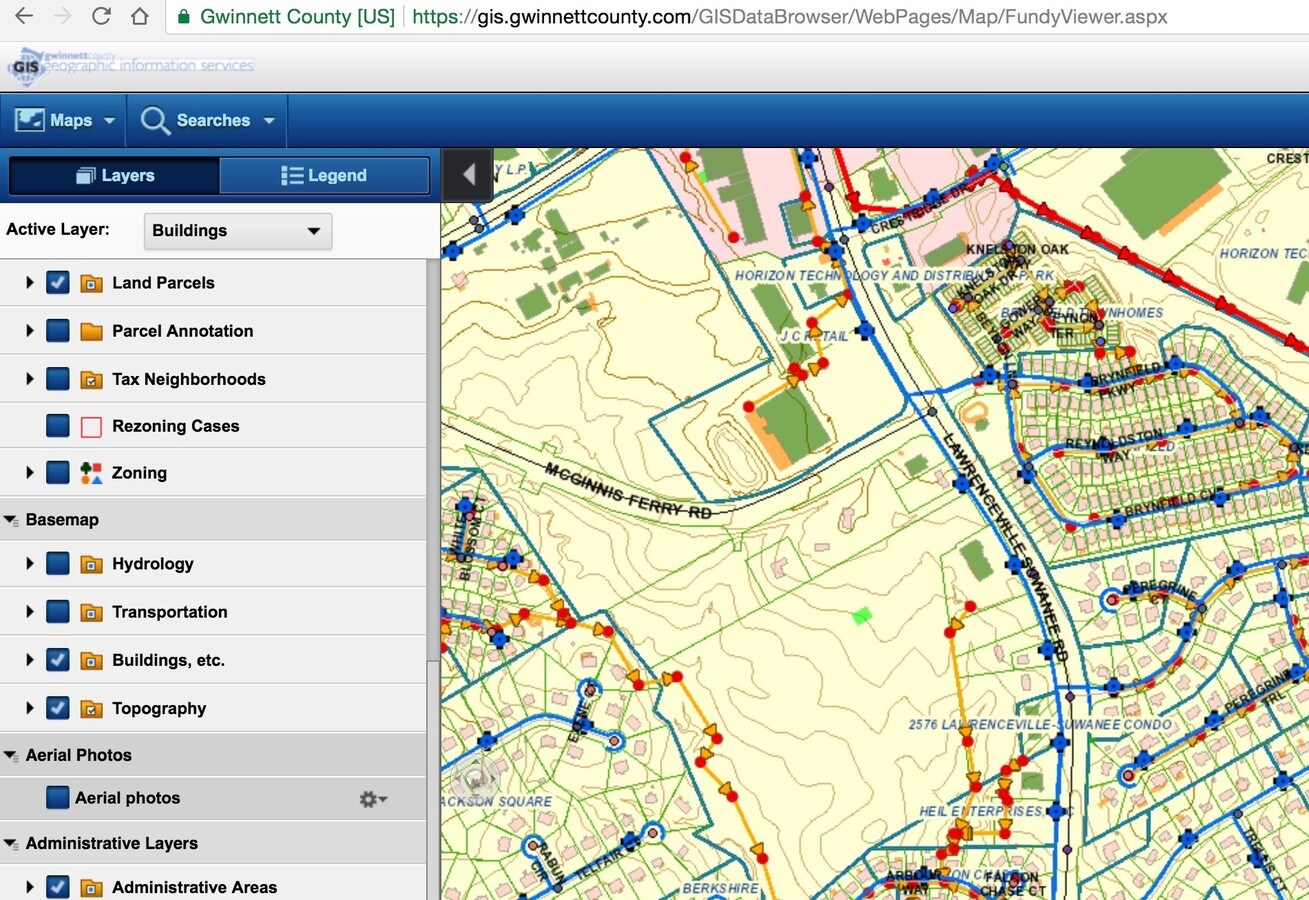The height and width of the screenshot is (900, 1309).
Task: Enable the Hydrology layer checkbox
Action: point(58,564)
